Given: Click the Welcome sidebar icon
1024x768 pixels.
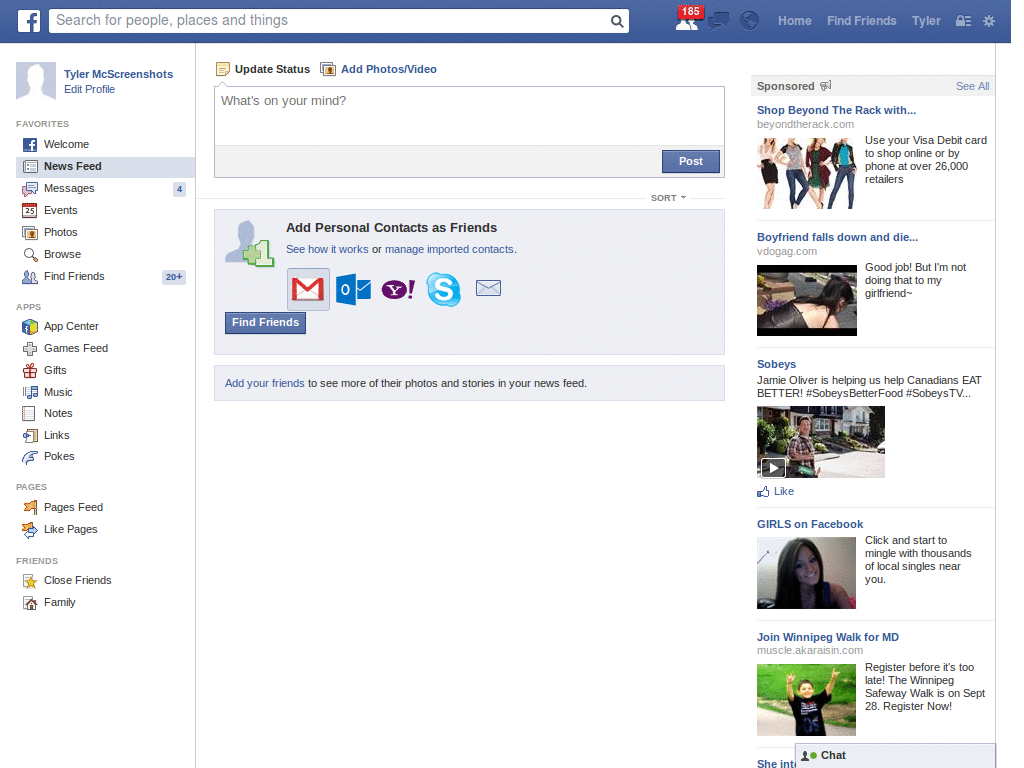Looking at the screenshot, I should pos(30,144).
